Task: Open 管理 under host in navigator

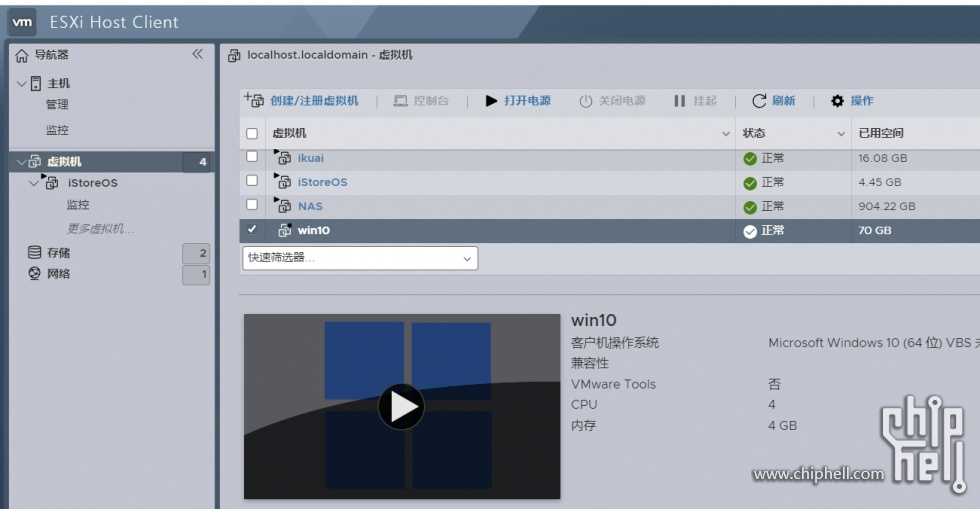Action: 57,104
